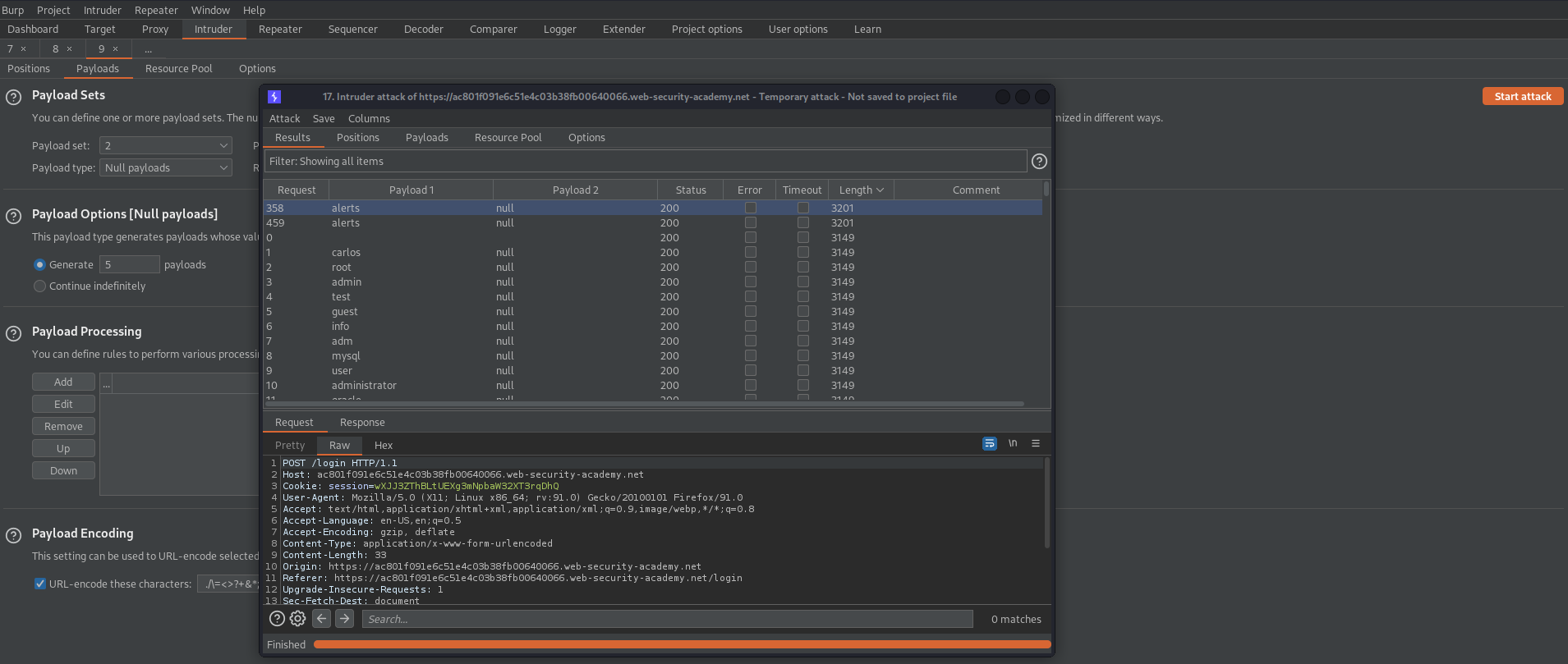Viewport: 1568px width, 664px height.
Task: Click the attack window lightning icon
Action: 274,97
